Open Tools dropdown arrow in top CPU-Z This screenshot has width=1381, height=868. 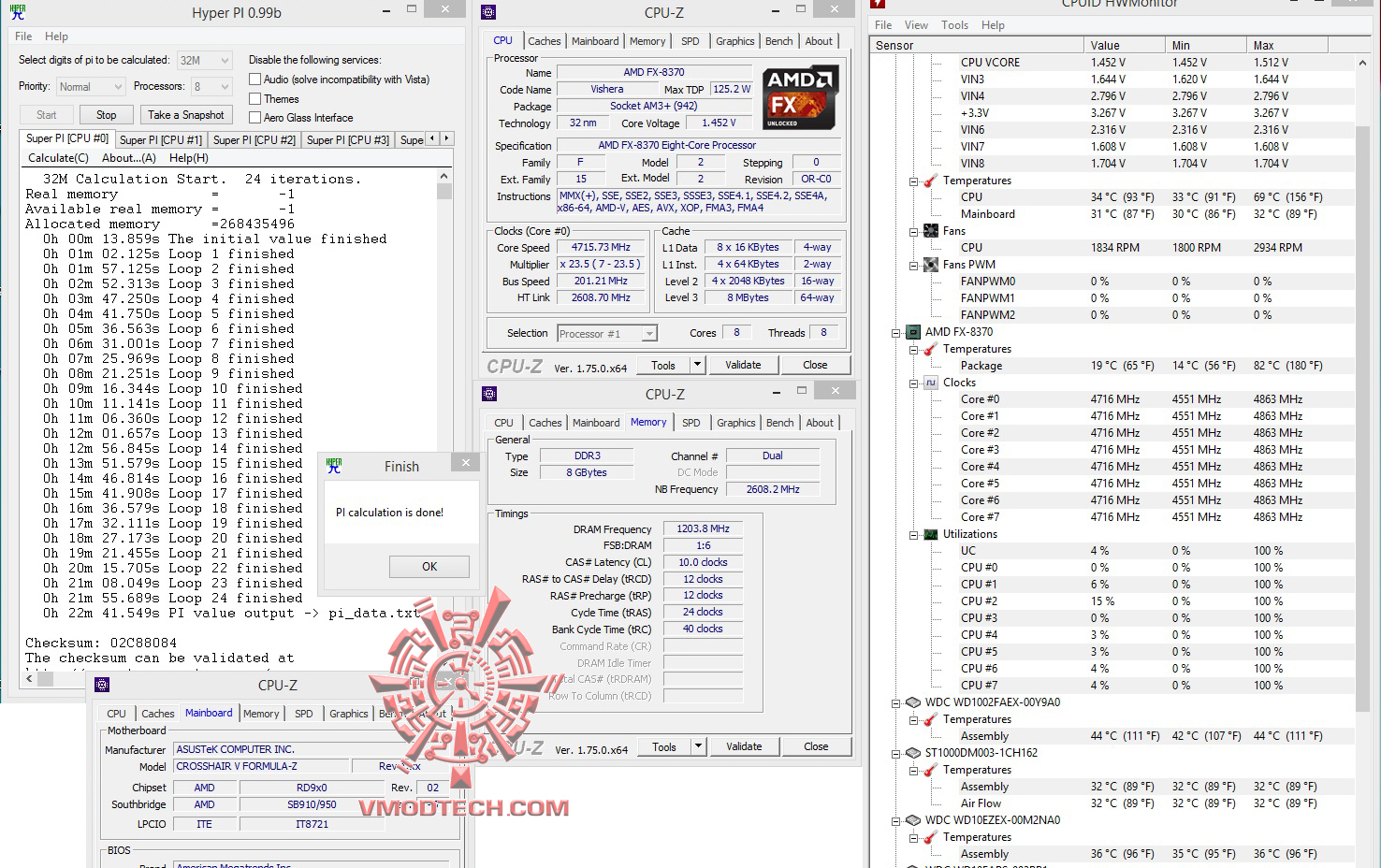(x=697, y=365)
